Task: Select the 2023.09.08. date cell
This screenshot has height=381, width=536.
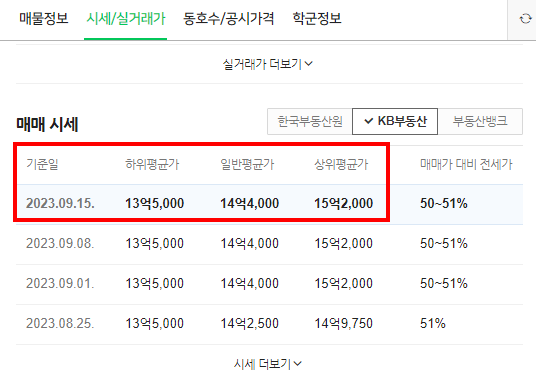Action: 60,243
